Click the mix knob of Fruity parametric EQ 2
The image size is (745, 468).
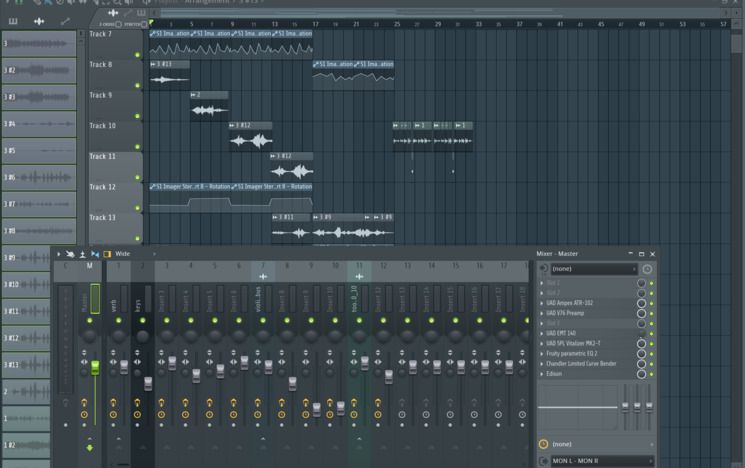pos(641,353)
